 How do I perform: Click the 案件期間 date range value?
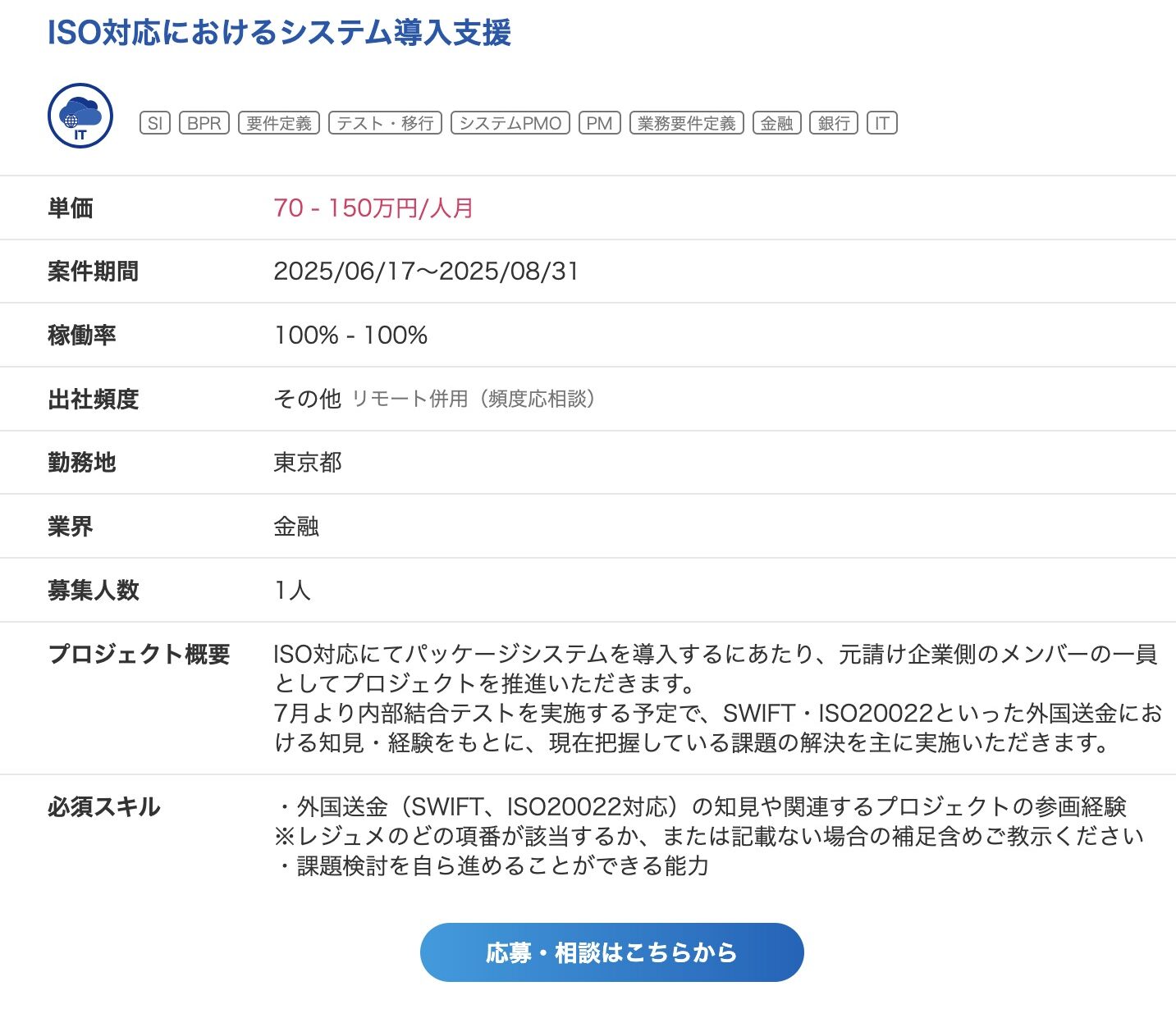pyautogui.click(x=426, y=272)
